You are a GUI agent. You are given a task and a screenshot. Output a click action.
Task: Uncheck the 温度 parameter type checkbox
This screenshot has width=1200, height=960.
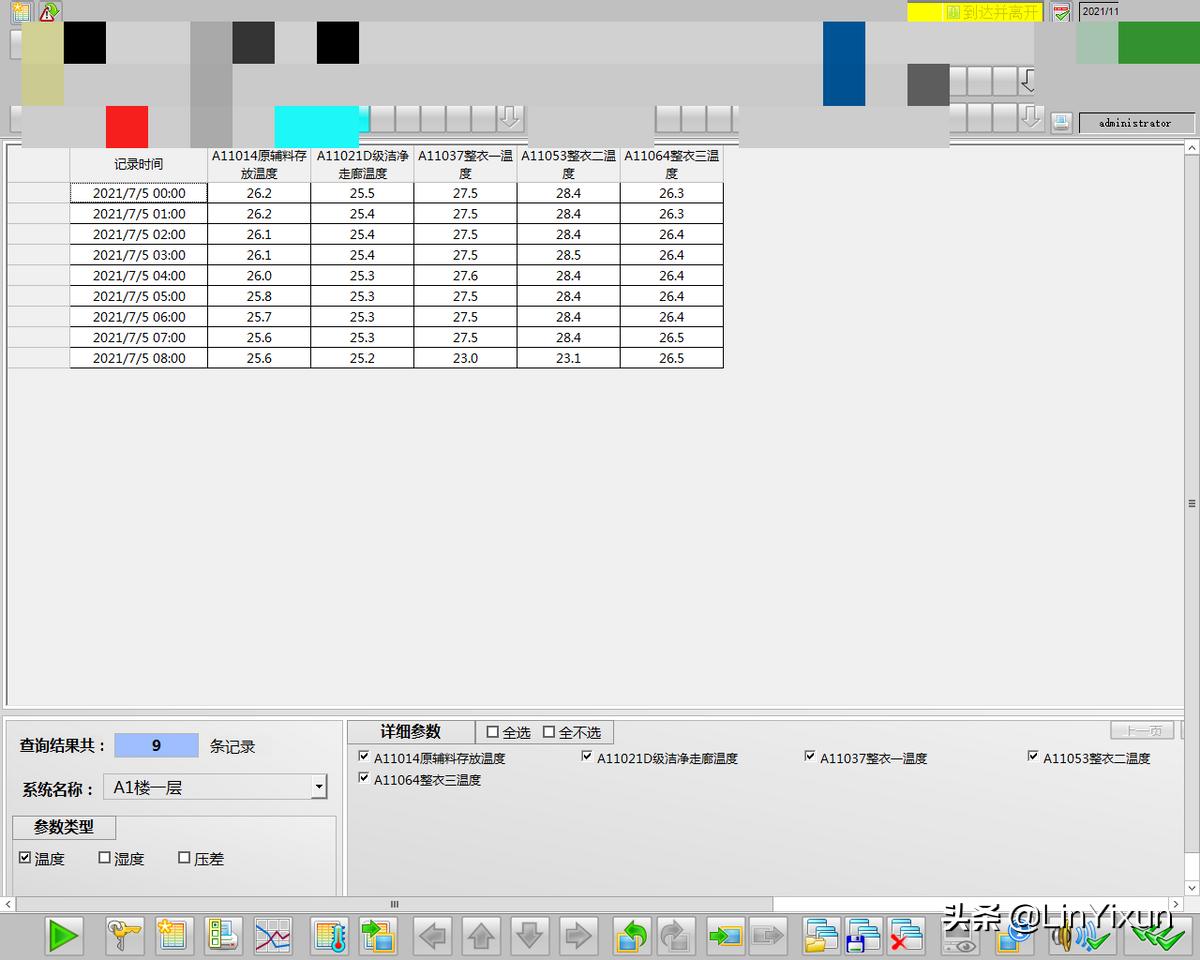pyautogui.click(x=25, y=858)
